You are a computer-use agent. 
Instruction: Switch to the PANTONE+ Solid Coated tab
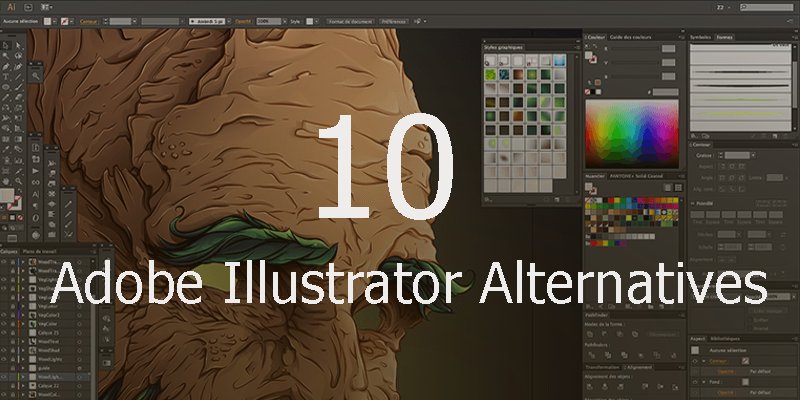point(637,176)
